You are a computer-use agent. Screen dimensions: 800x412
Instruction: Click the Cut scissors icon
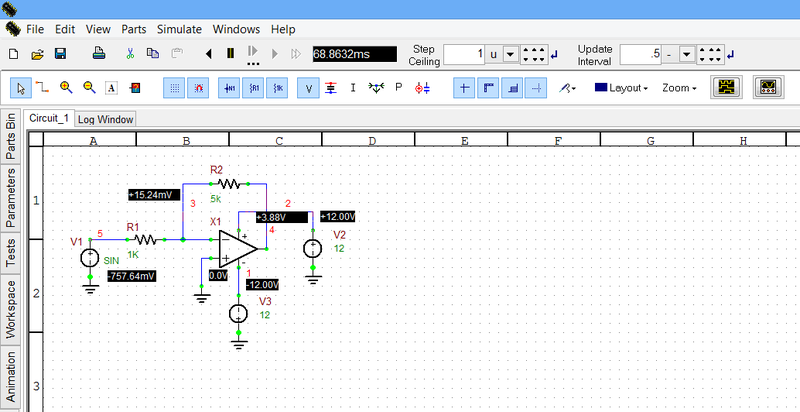coord(131,53)
